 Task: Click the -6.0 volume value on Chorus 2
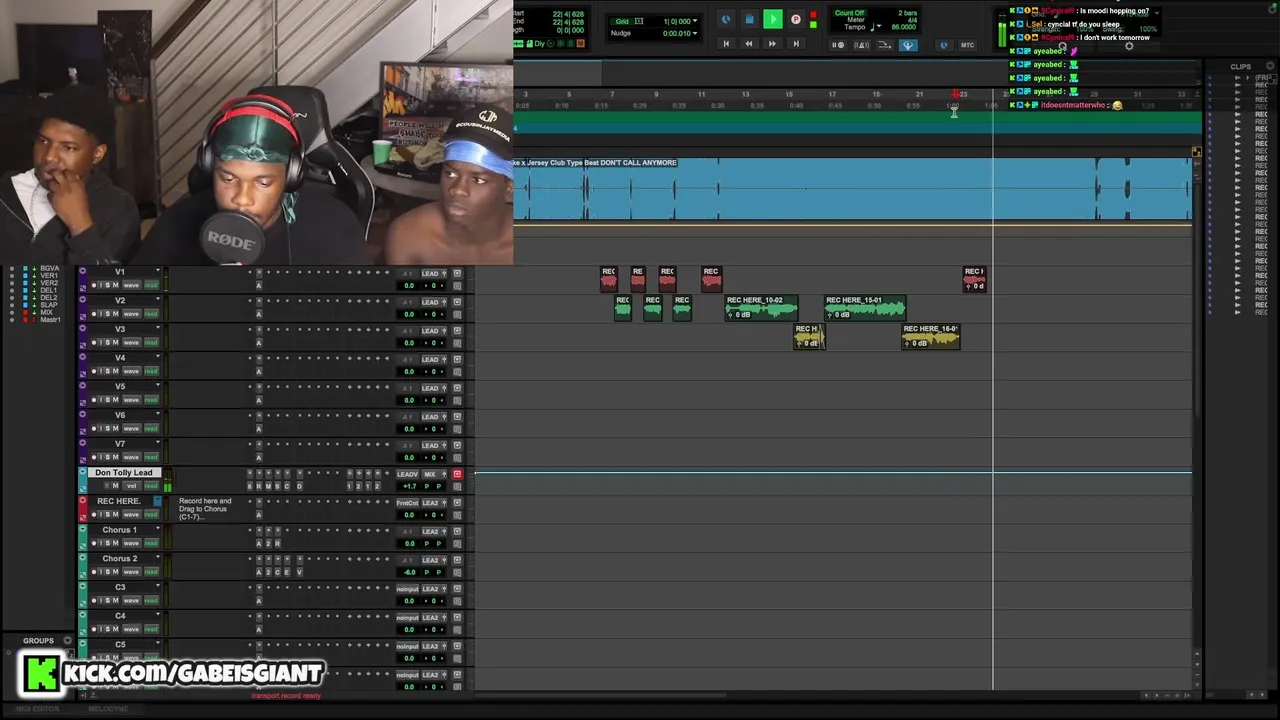[408, 573]
